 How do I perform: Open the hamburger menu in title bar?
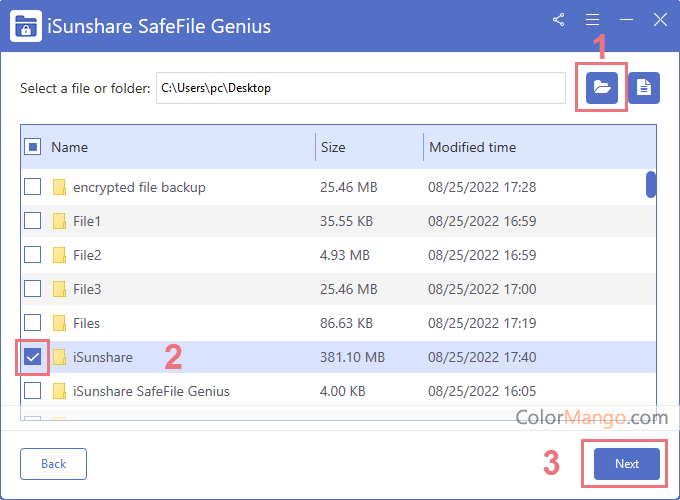(x=592, y=20)
